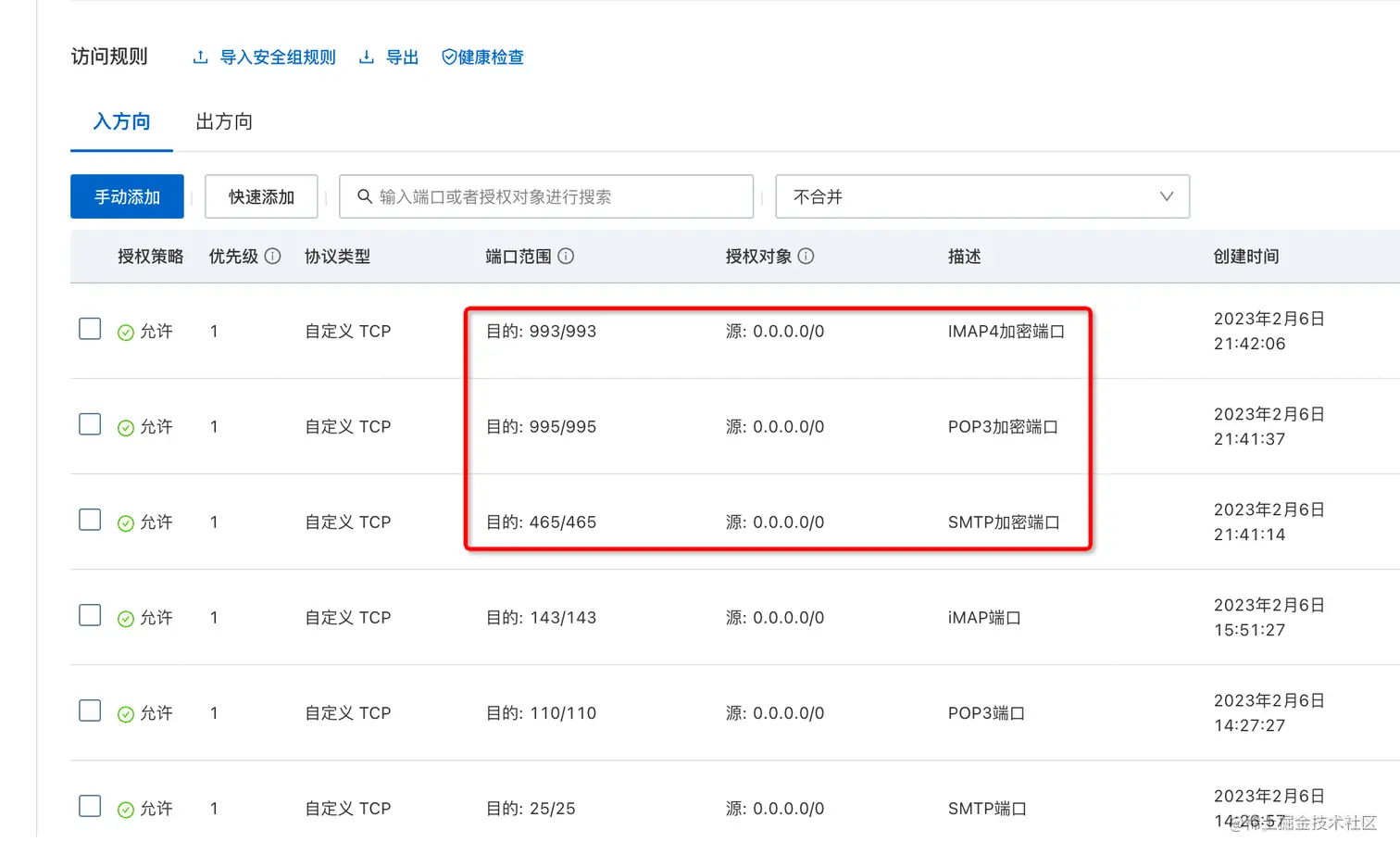Image resolution: width=1400 pixels, height=855 pixels.
Task: Click the SMTP端口 description
Action: [x=987, y=809]
